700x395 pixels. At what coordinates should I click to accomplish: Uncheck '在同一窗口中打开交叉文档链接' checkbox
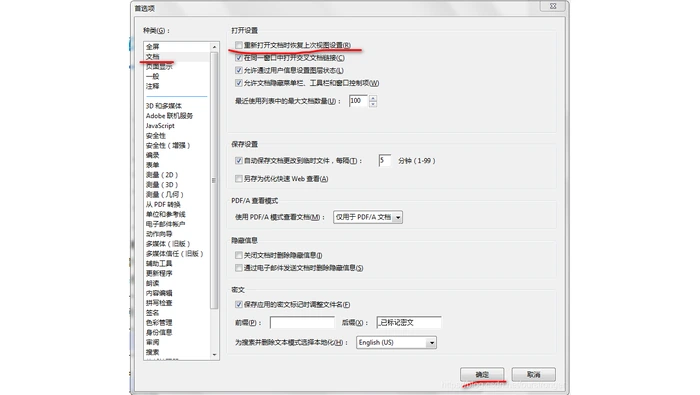(x=239, y=58)
